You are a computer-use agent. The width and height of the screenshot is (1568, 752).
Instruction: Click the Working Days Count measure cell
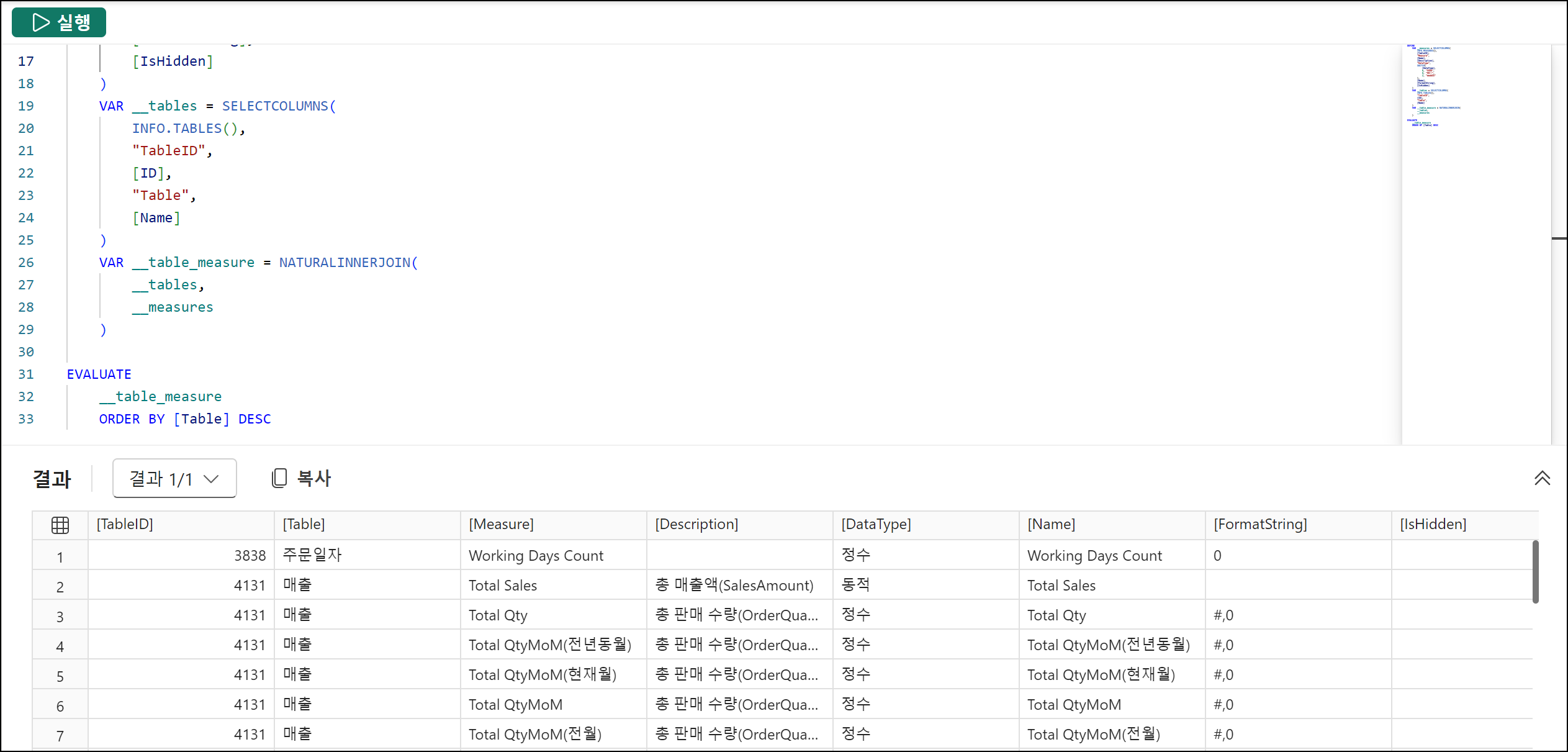(536, 556)
